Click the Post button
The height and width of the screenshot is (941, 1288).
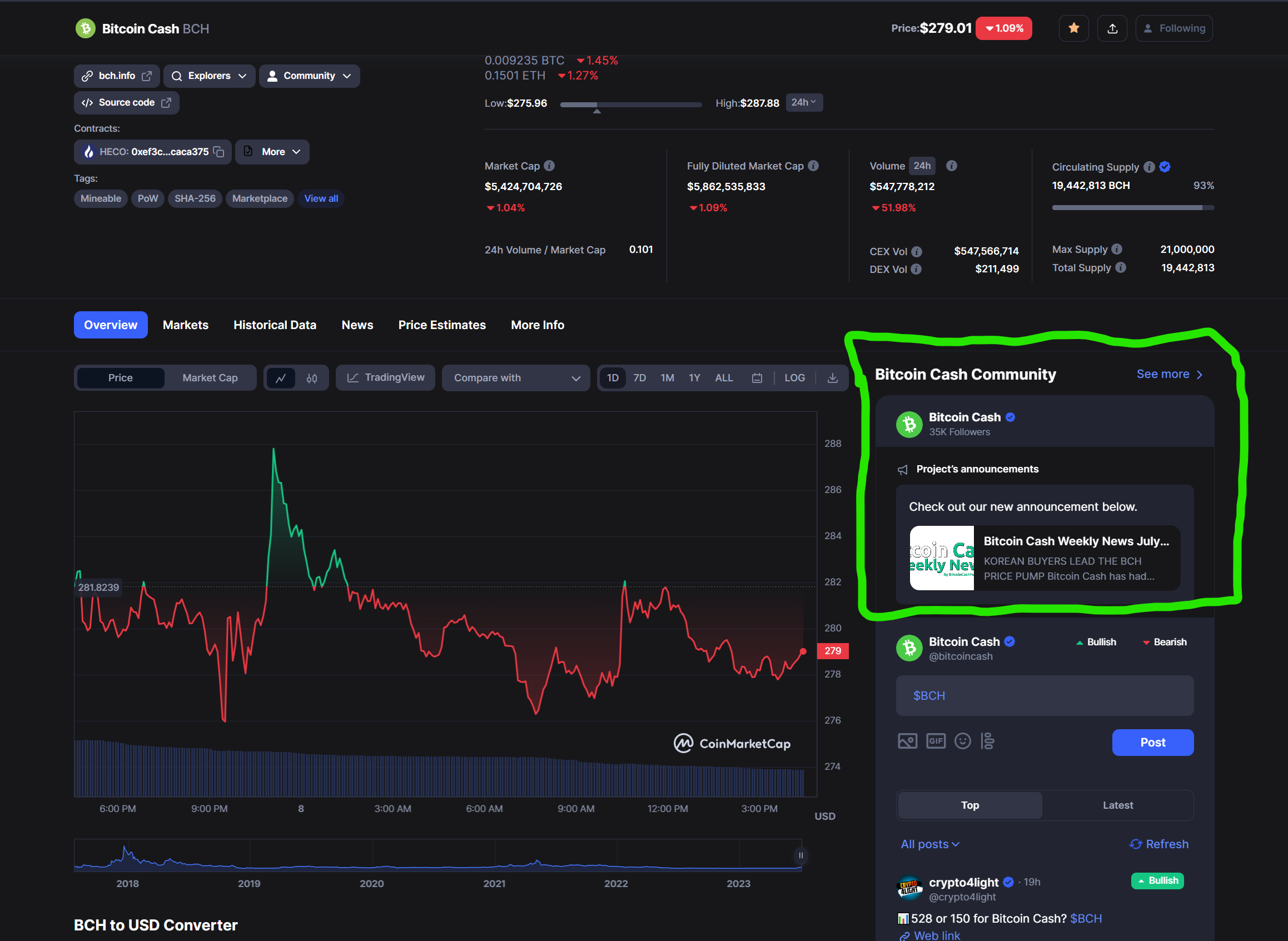click(1152, 743)
